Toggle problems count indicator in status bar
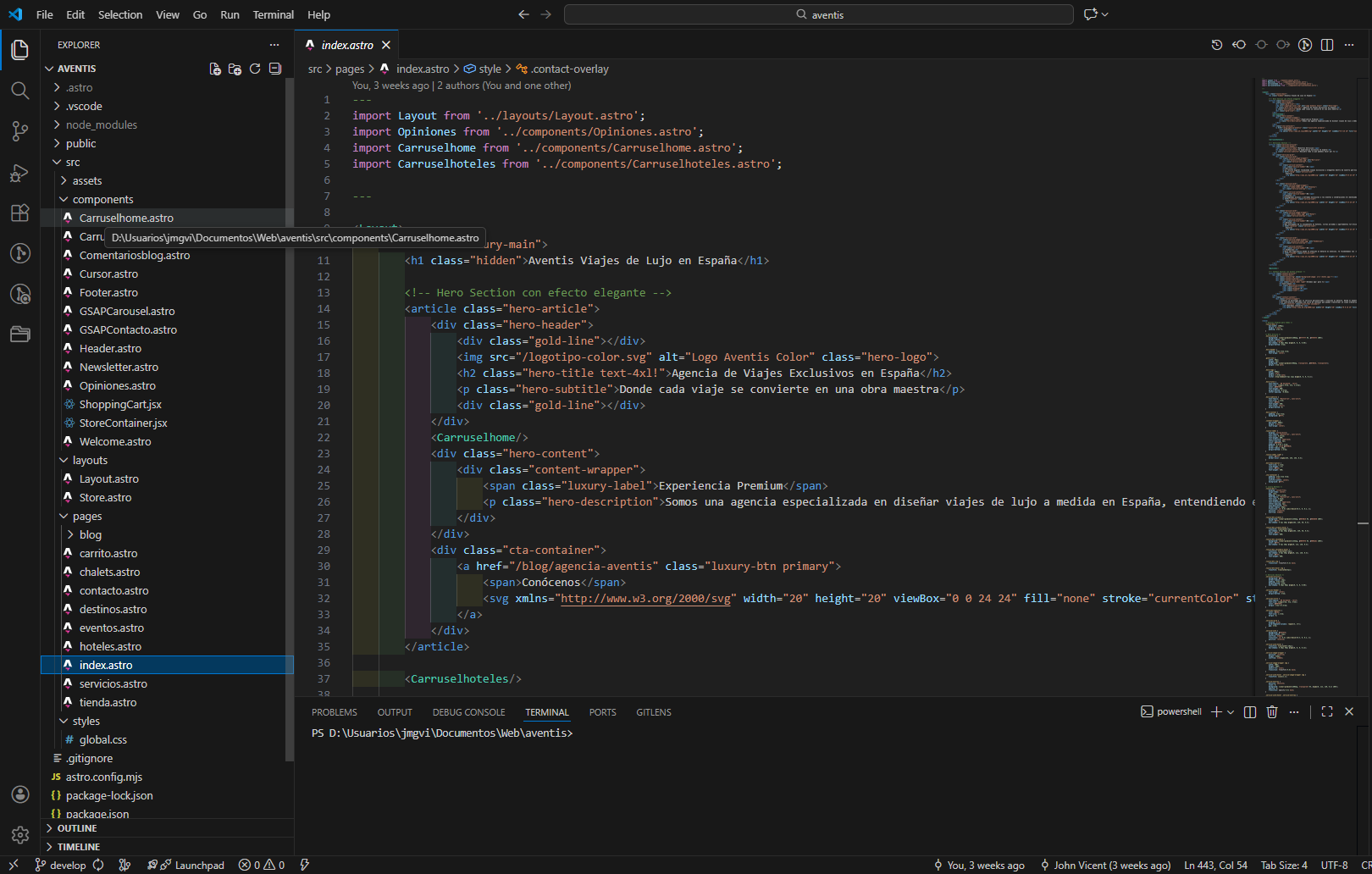Image resolution: width=1372 pixels, height=874 pixels. [262, 865]
